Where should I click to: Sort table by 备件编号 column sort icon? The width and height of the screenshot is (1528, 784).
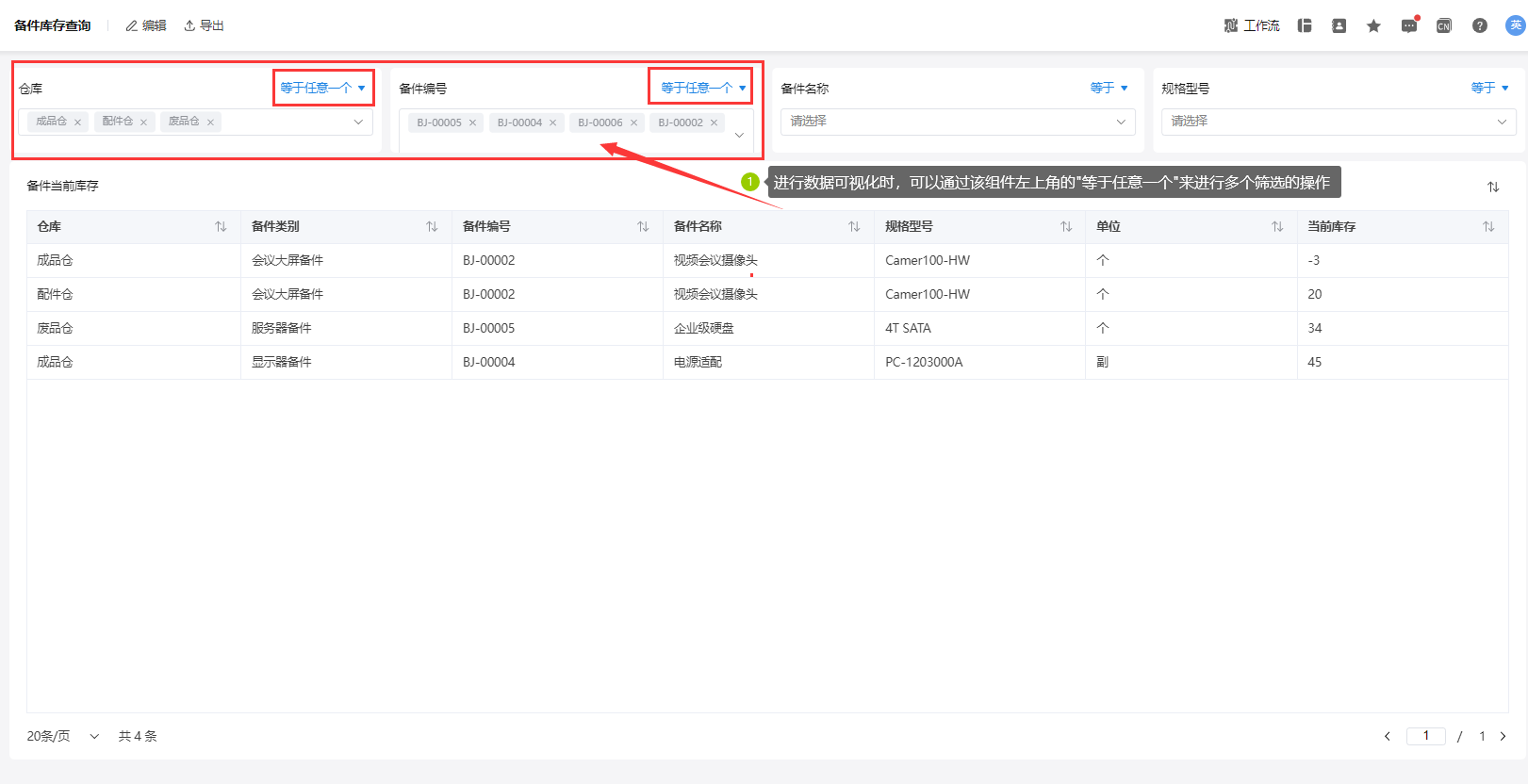point(643,226)
